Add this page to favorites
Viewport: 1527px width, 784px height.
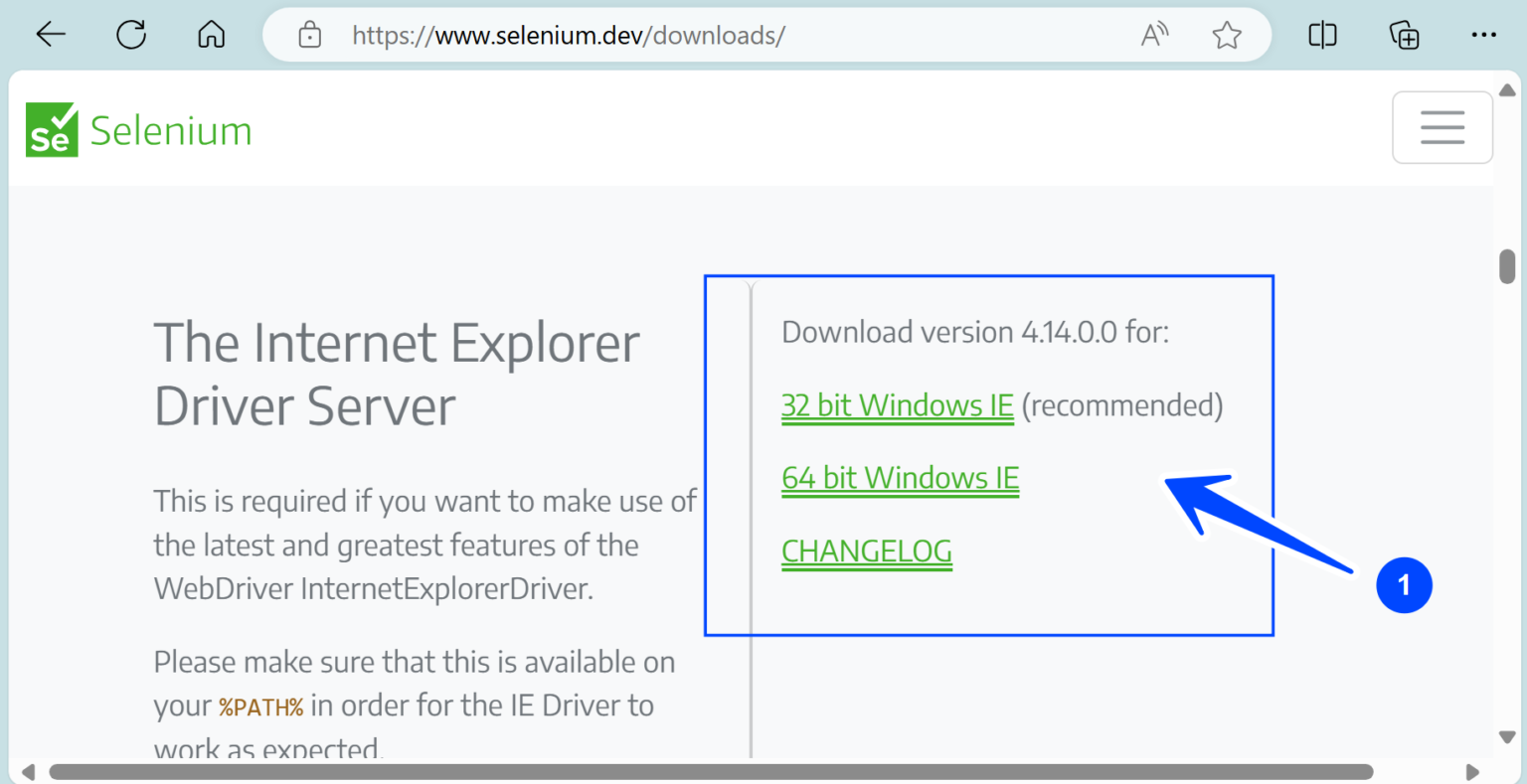coord(1227,35)
